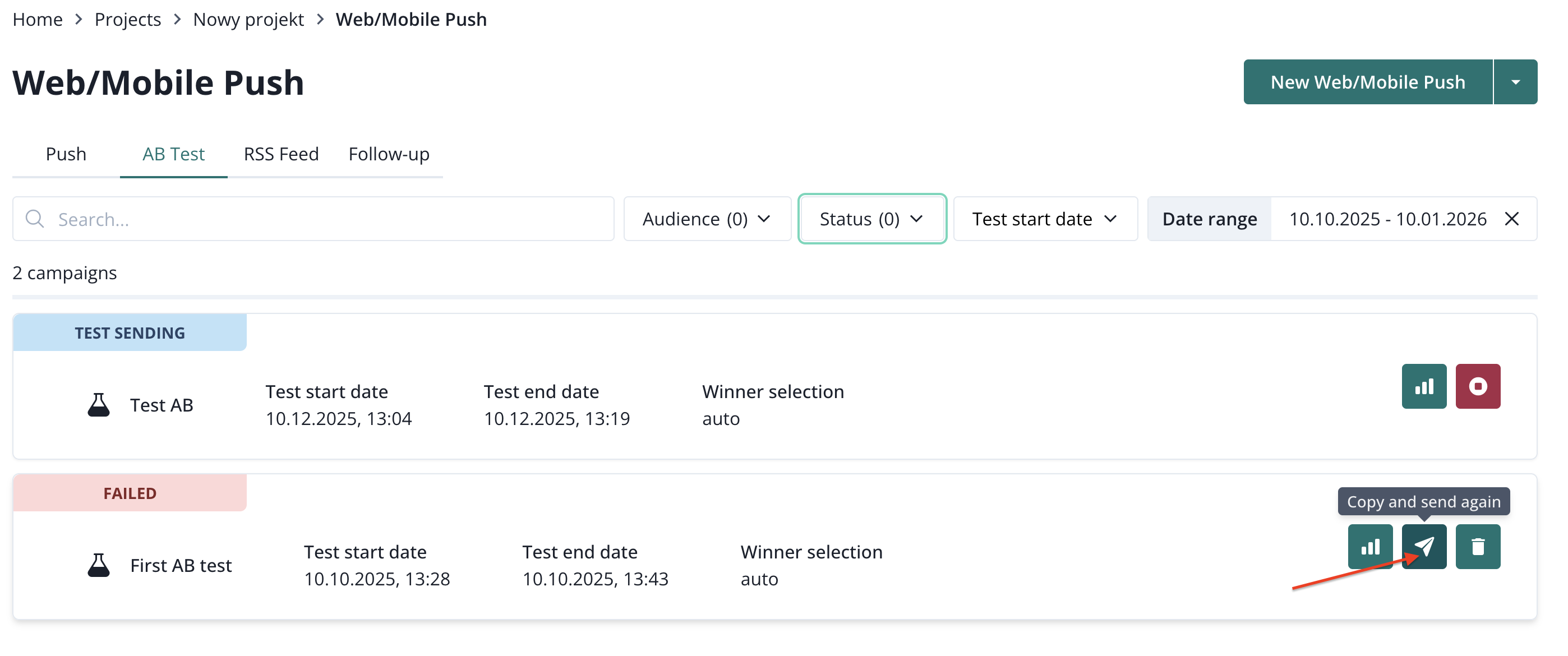Open statistics for First AB test
Screen dimensions: 1568x656
click(x=1369, y=547)
